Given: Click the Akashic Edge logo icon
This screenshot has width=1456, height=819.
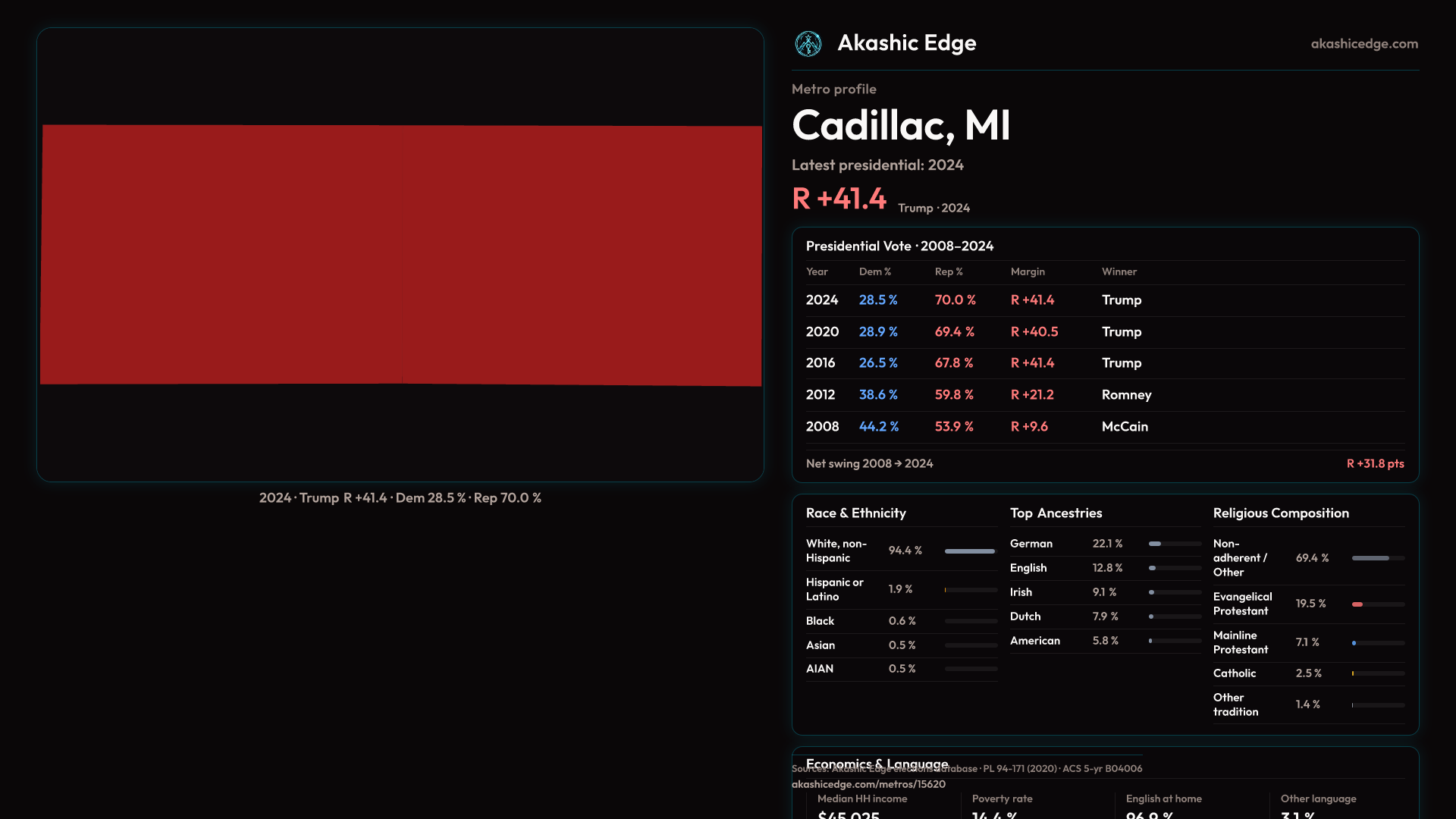Looking at the screenshot, I should tap(808, 44).
